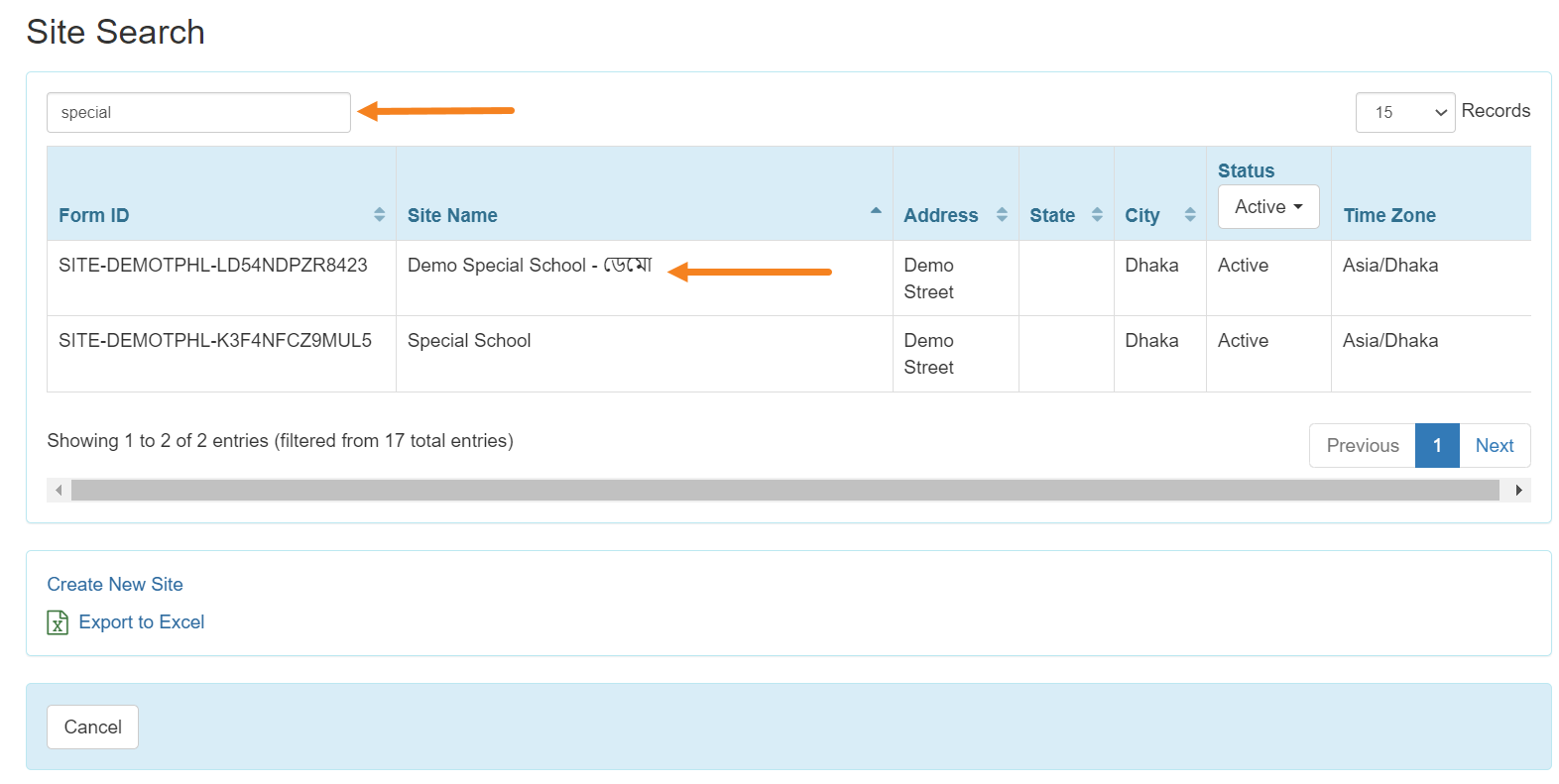This screenshot has height=784, width=1559.
Task: Open the 15 Records per page dropdown
Action: [x=1404, y=113]
